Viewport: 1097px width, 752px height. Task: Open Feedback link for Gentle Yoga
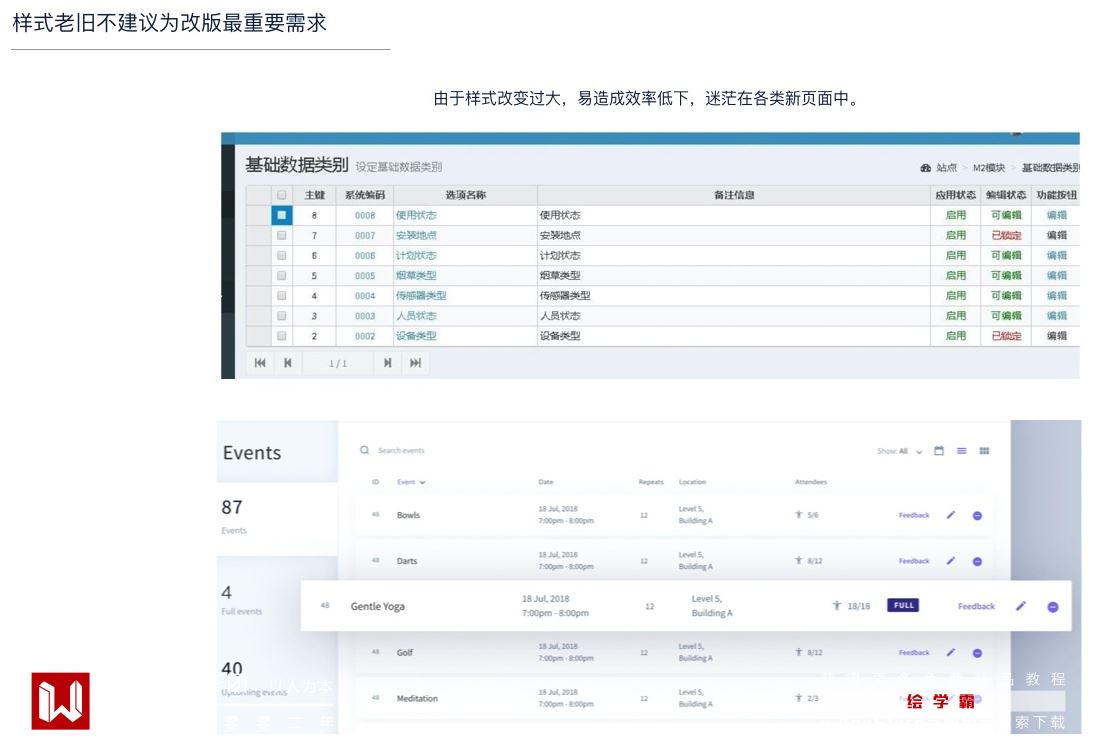click(x=976, y=606)
